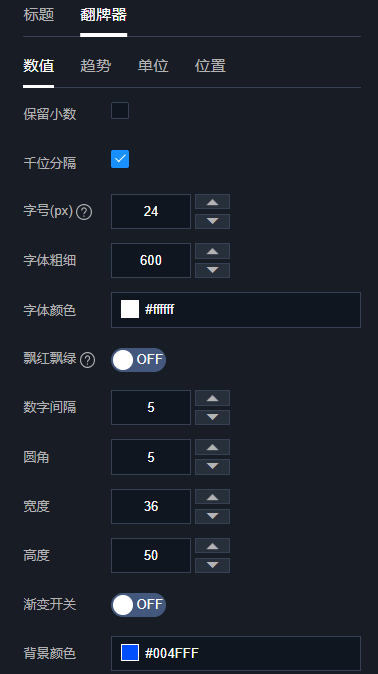
Task: Click the 字号 input field showing 24
Action: (x=151, y=211)
